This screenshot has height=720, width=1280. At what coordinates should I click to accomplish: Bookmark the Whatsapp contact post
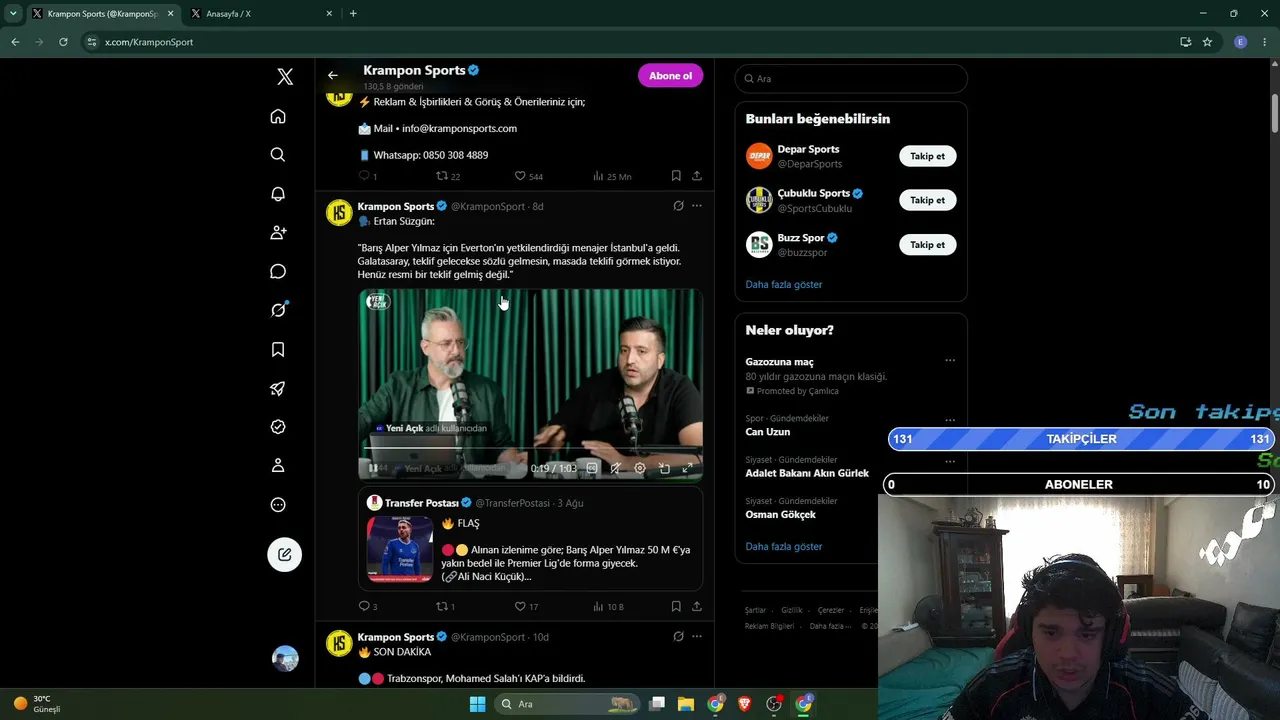pyautogui.click(x=676, y=176)
